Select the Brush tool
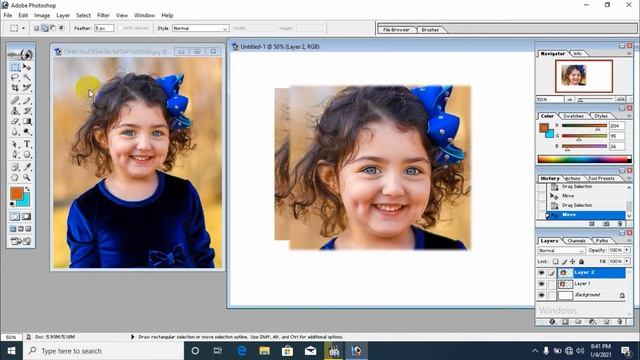 [x=27, y=100]
